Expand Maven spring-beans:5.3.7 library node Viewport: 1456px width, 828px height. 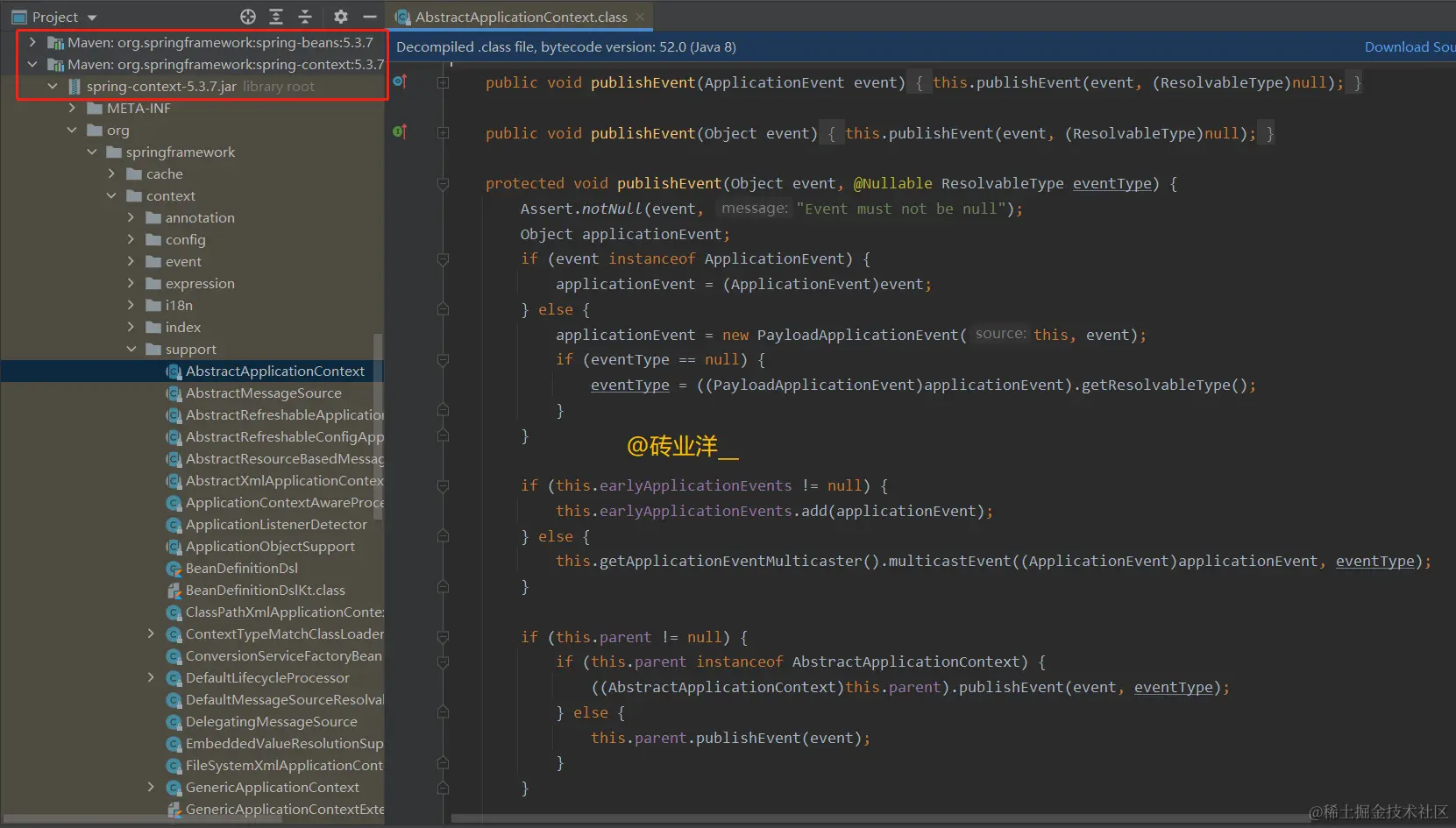32,42
